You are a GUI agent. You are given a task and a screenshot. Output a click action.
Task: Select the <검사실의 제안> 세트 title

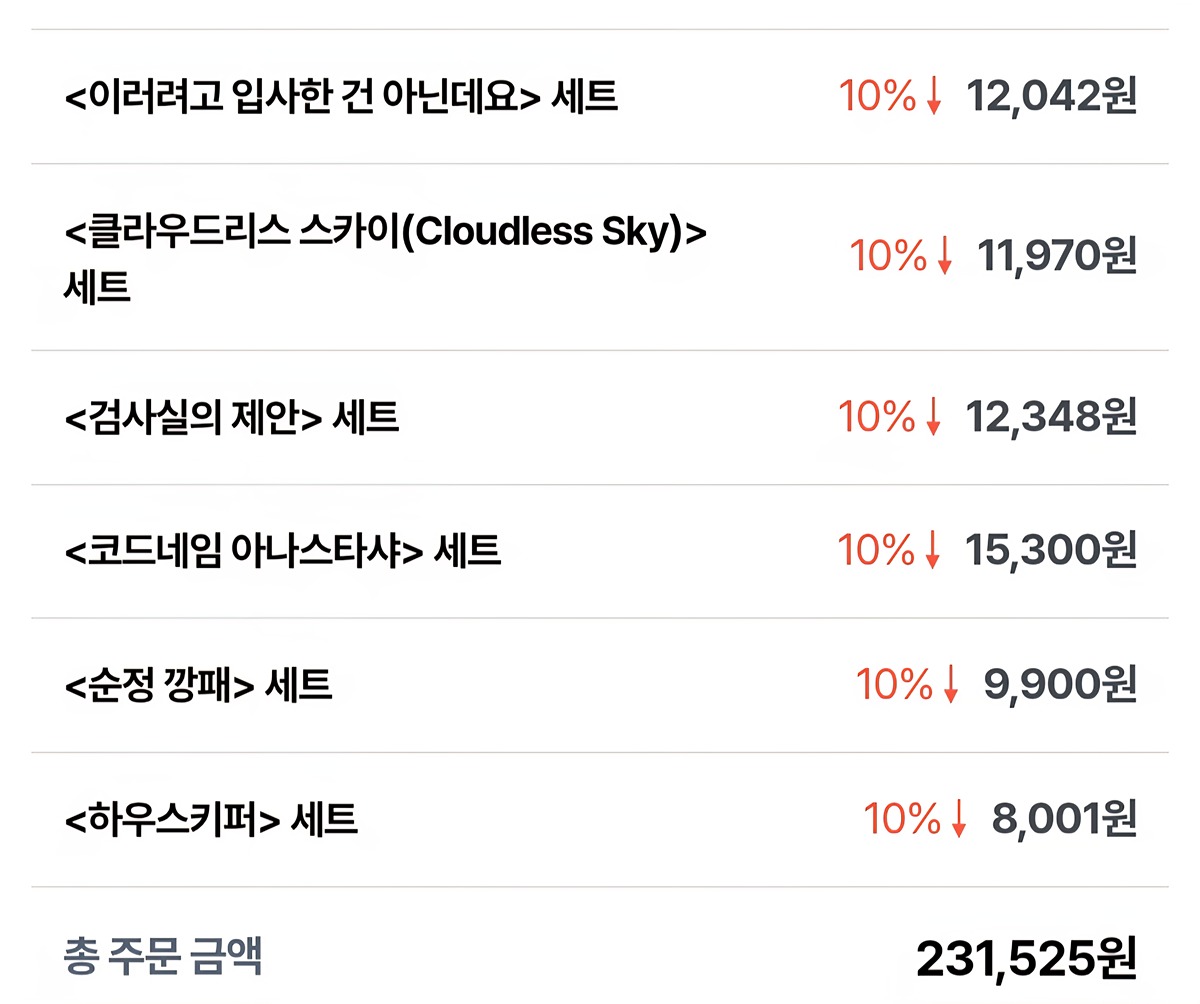pos(231,417)
